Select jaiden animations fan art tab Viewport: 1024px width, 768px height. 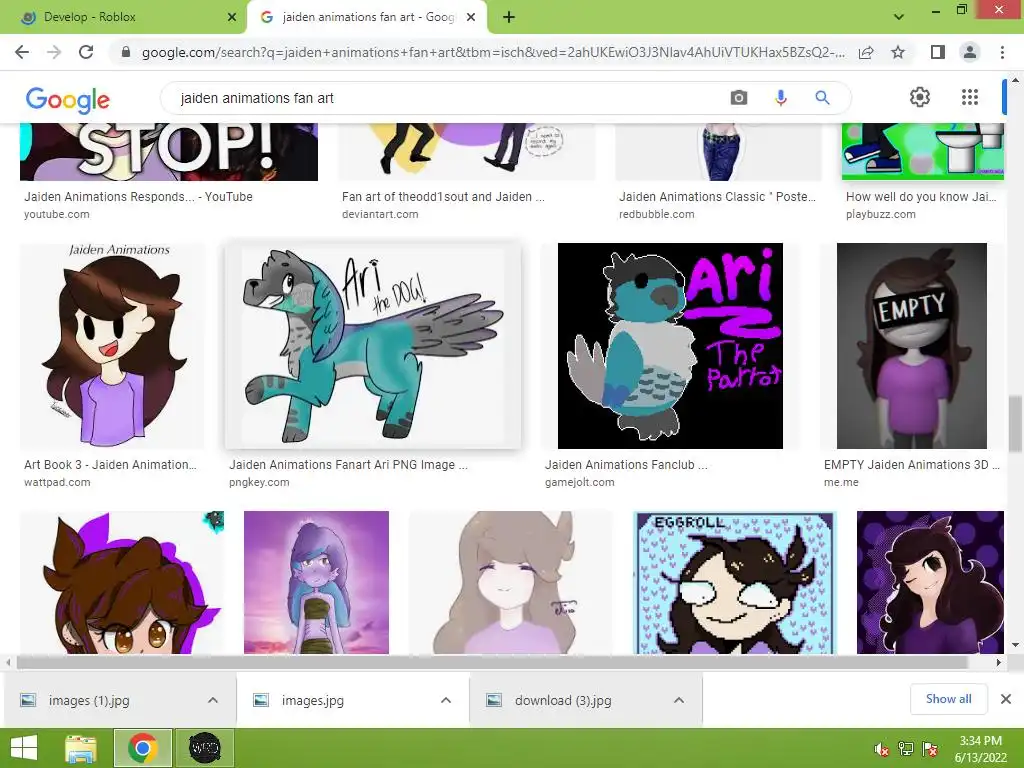pos(368,17)
